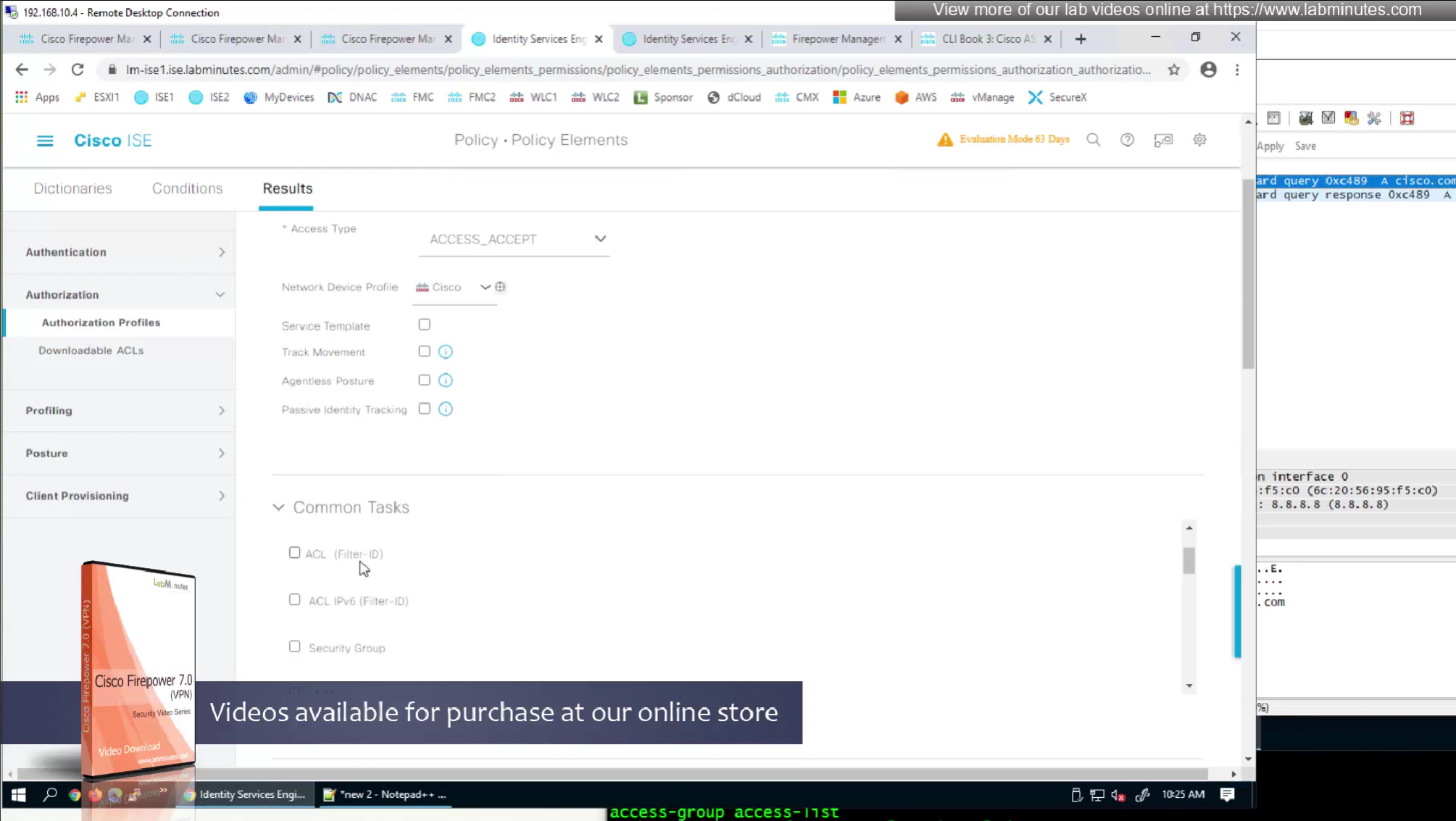The height and width of the screenshot is (821, 1456).
Task: Toggle the Service Template checkbox
Action: point(424,325)
